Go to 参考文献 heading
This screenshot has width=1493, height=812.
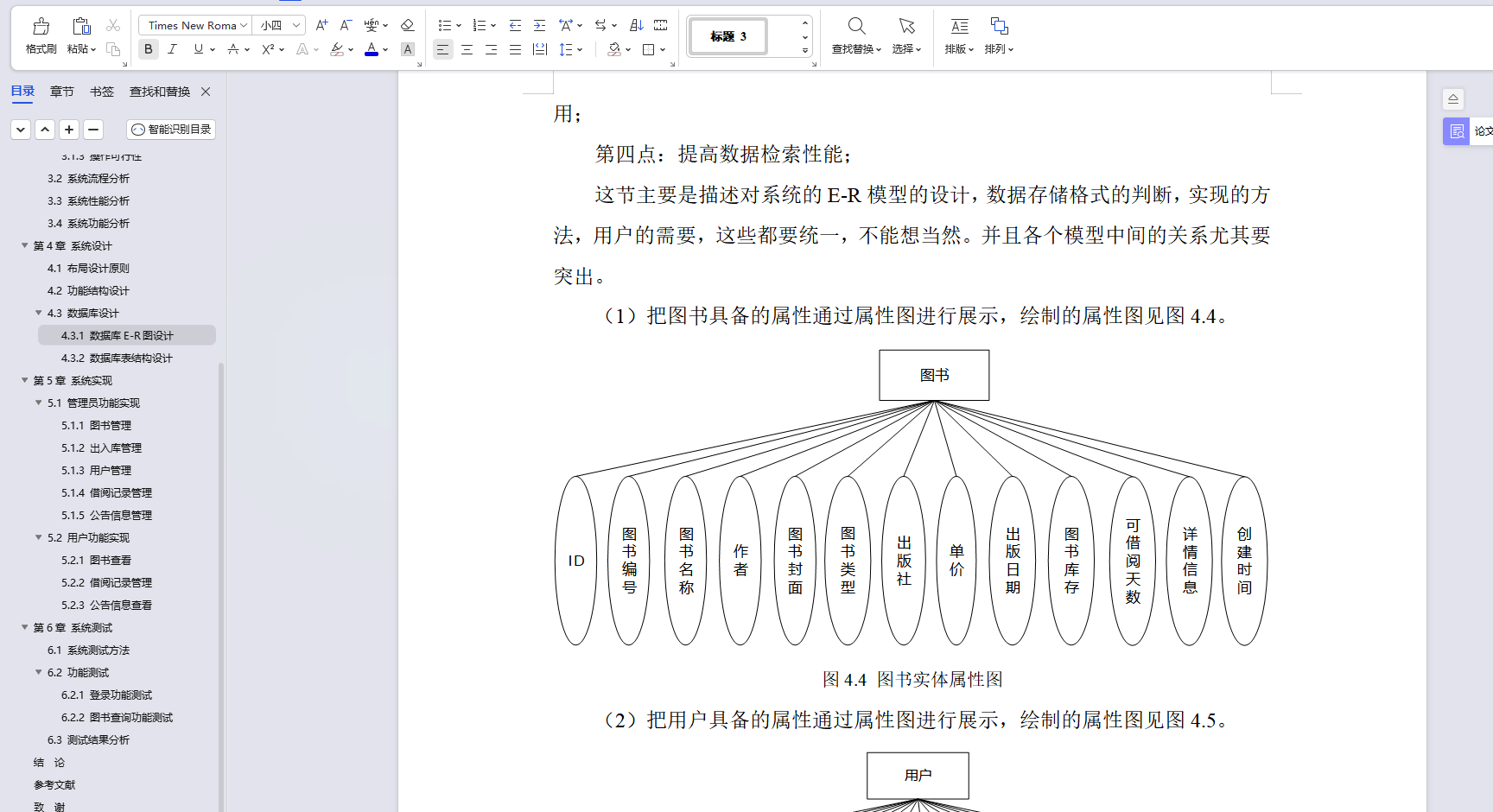click(54, 784)
